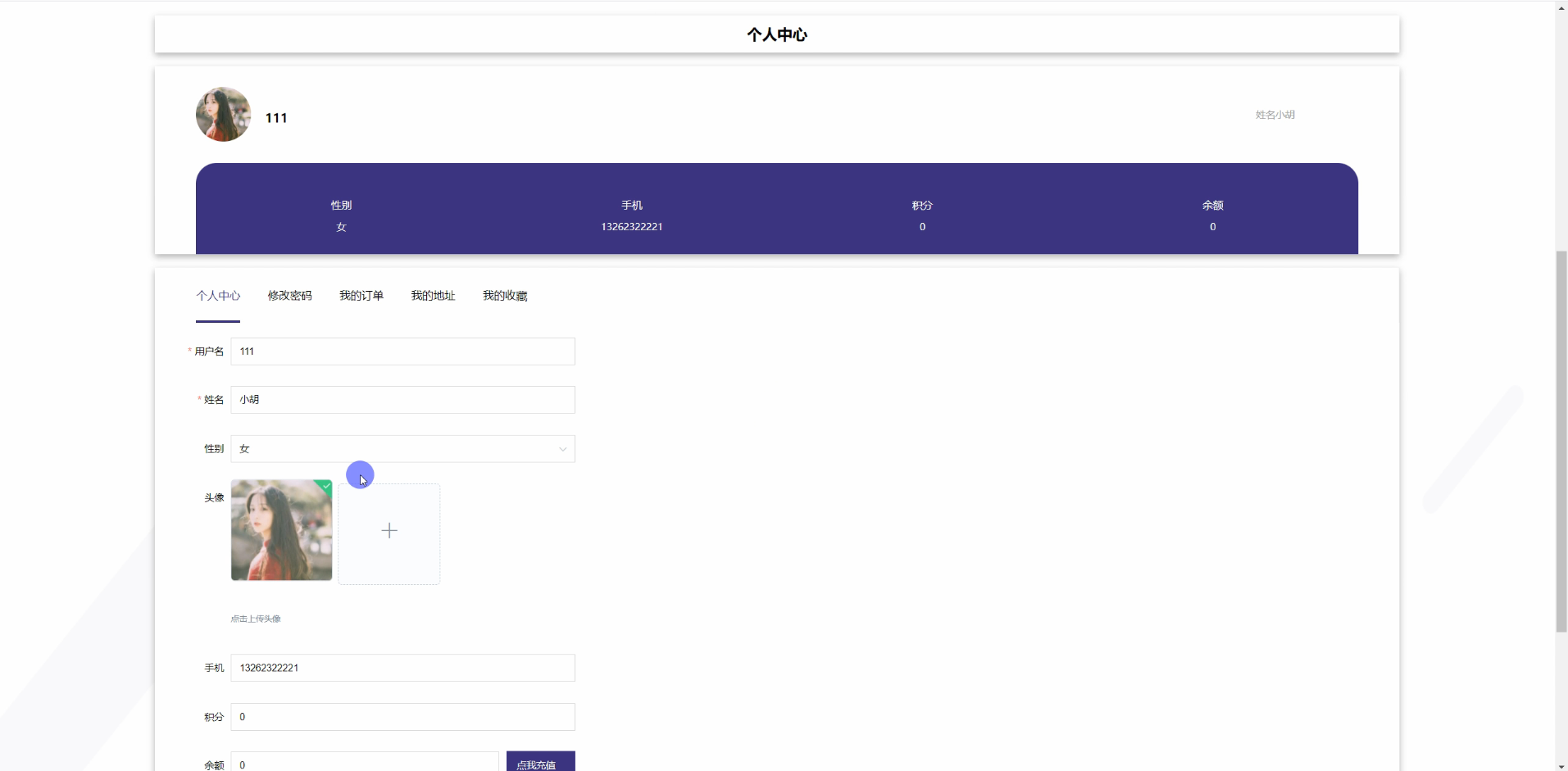Image resolution: width=1568 pixels, height=771 pixels.
Task: Open the 我的收藏 tab
Action: tap(505, 296)
